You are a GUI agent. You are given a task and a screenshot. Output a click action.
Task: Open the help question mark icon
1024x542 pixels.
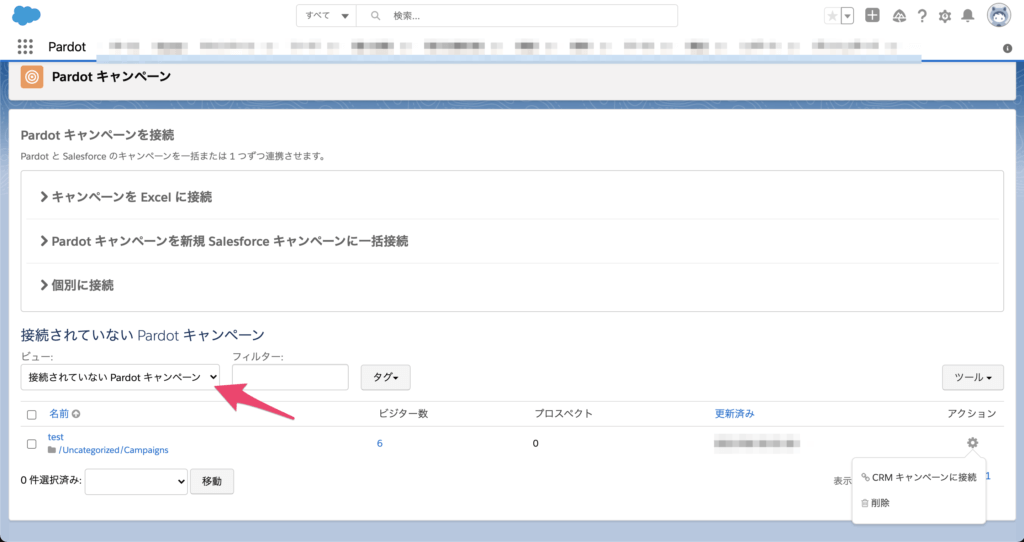click(922, 16)
